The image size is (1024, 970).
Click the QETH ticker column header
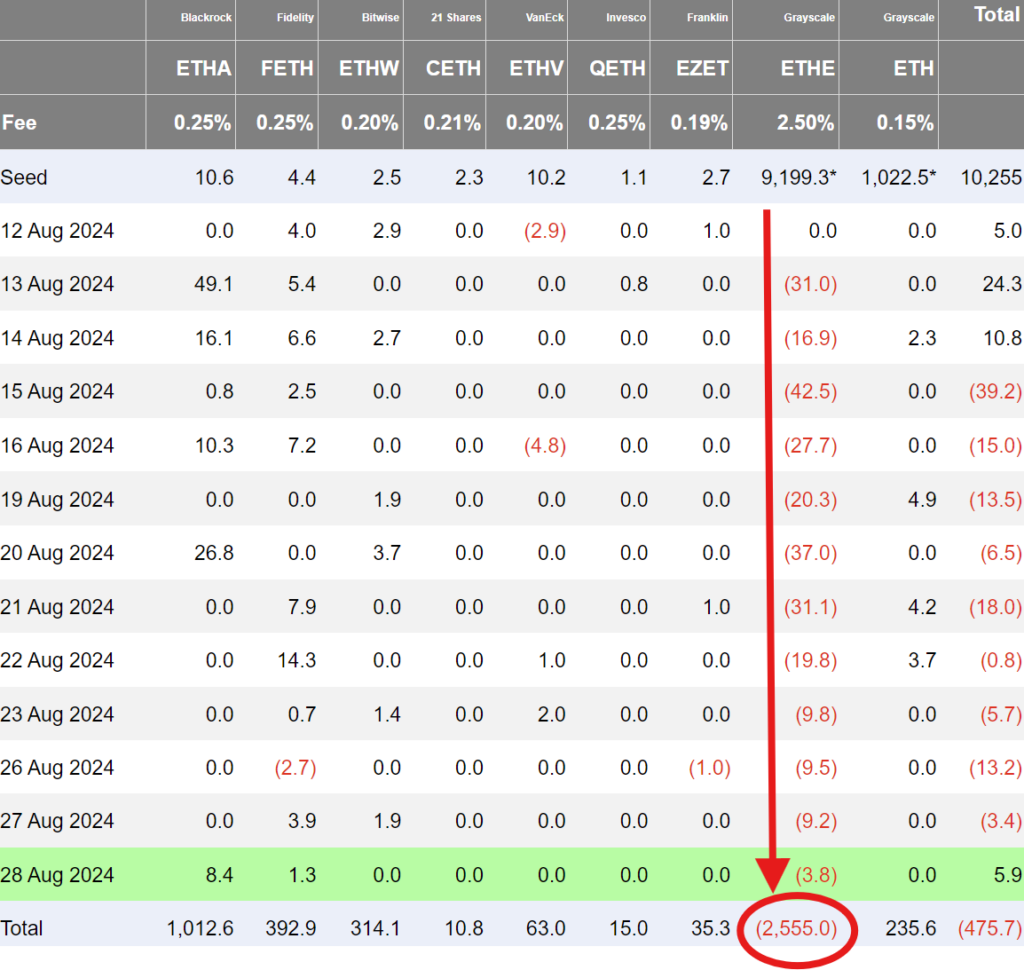tap(617, 69)
